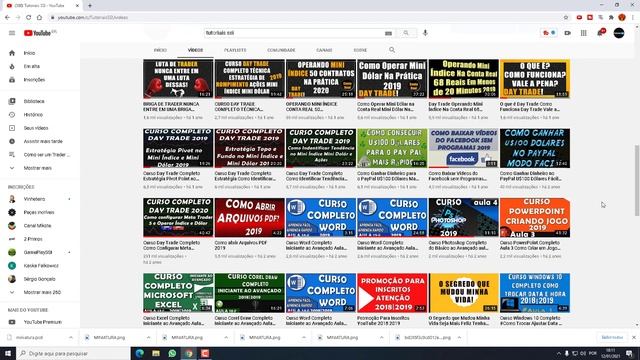Click the YouTube search input field
Screen dimensions: 640x360
pyautogui.click(x=294, y=33)
